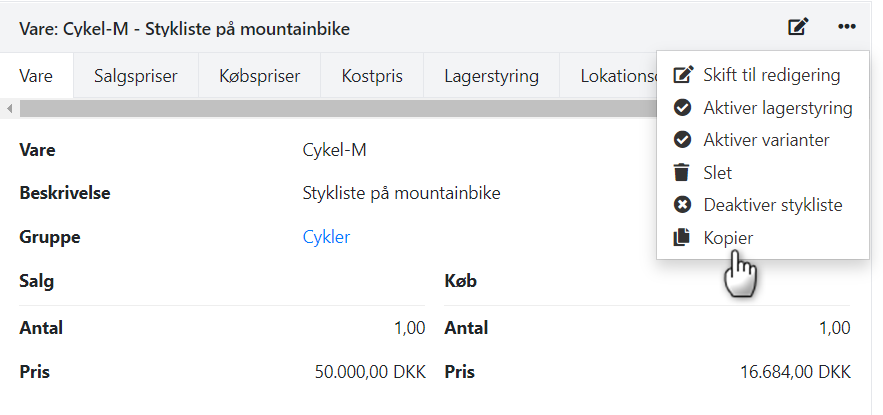Select Skift til redigering menu entry

pyautogui.click(x=771, y=75)
